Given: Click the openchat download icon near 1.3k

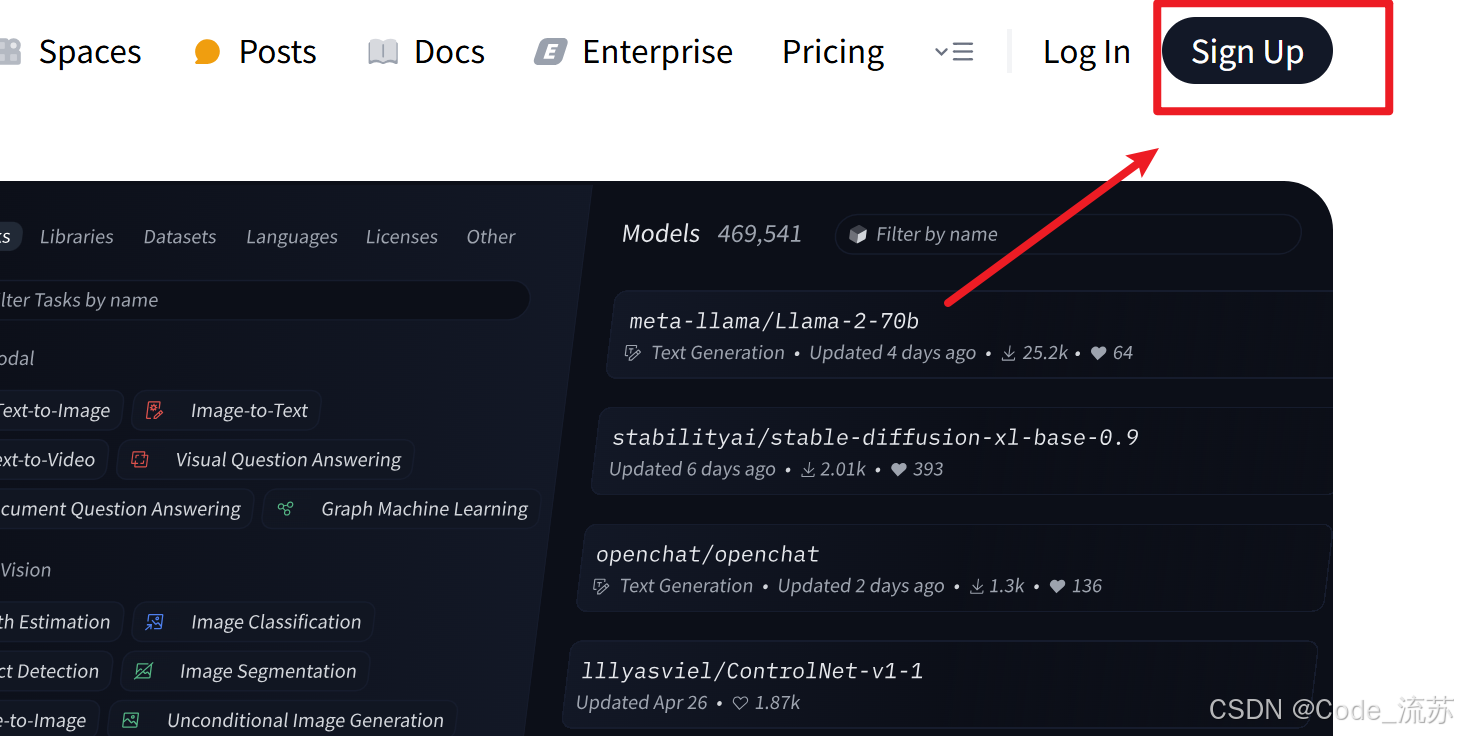Looking at the screenshot, I should (x=977, y=586).
